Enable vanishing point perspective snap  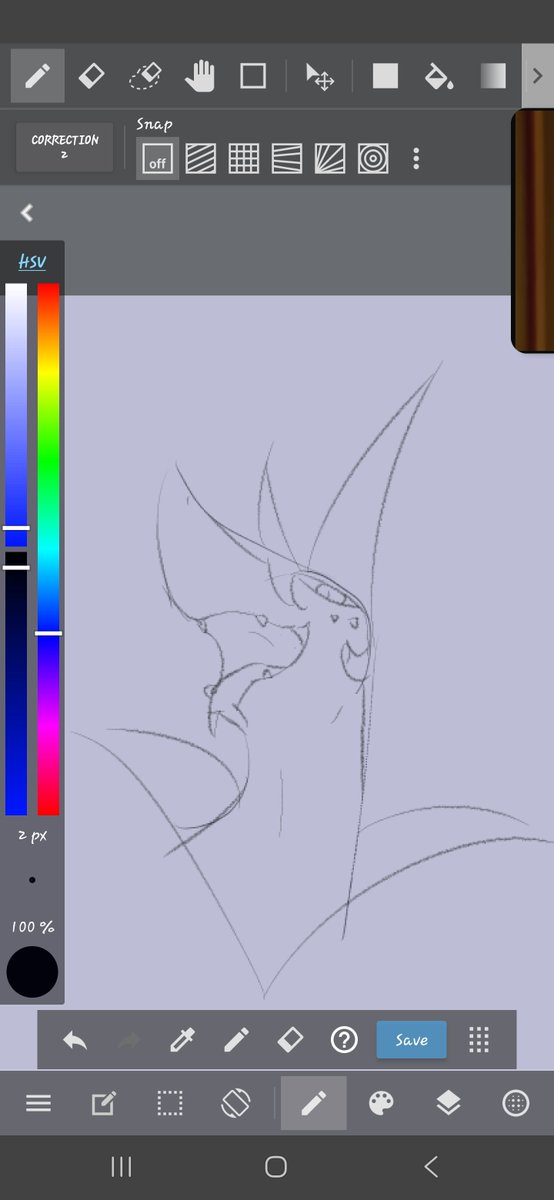coord(287,158)
